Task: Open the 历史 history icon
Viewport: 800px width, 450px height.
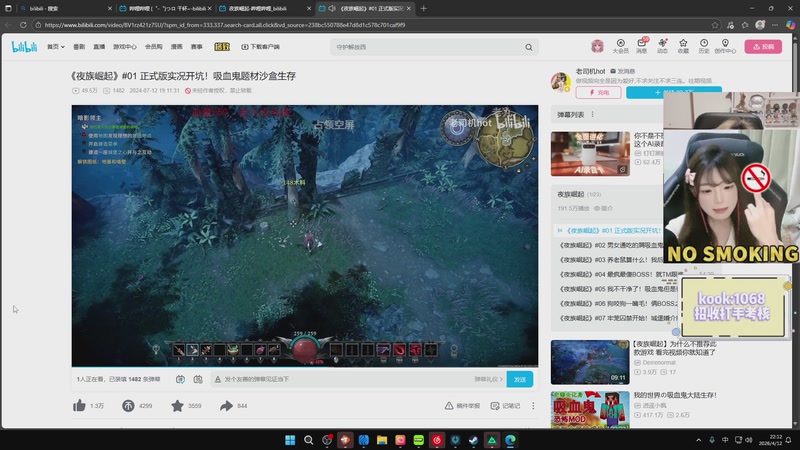Action: [704, 46]
